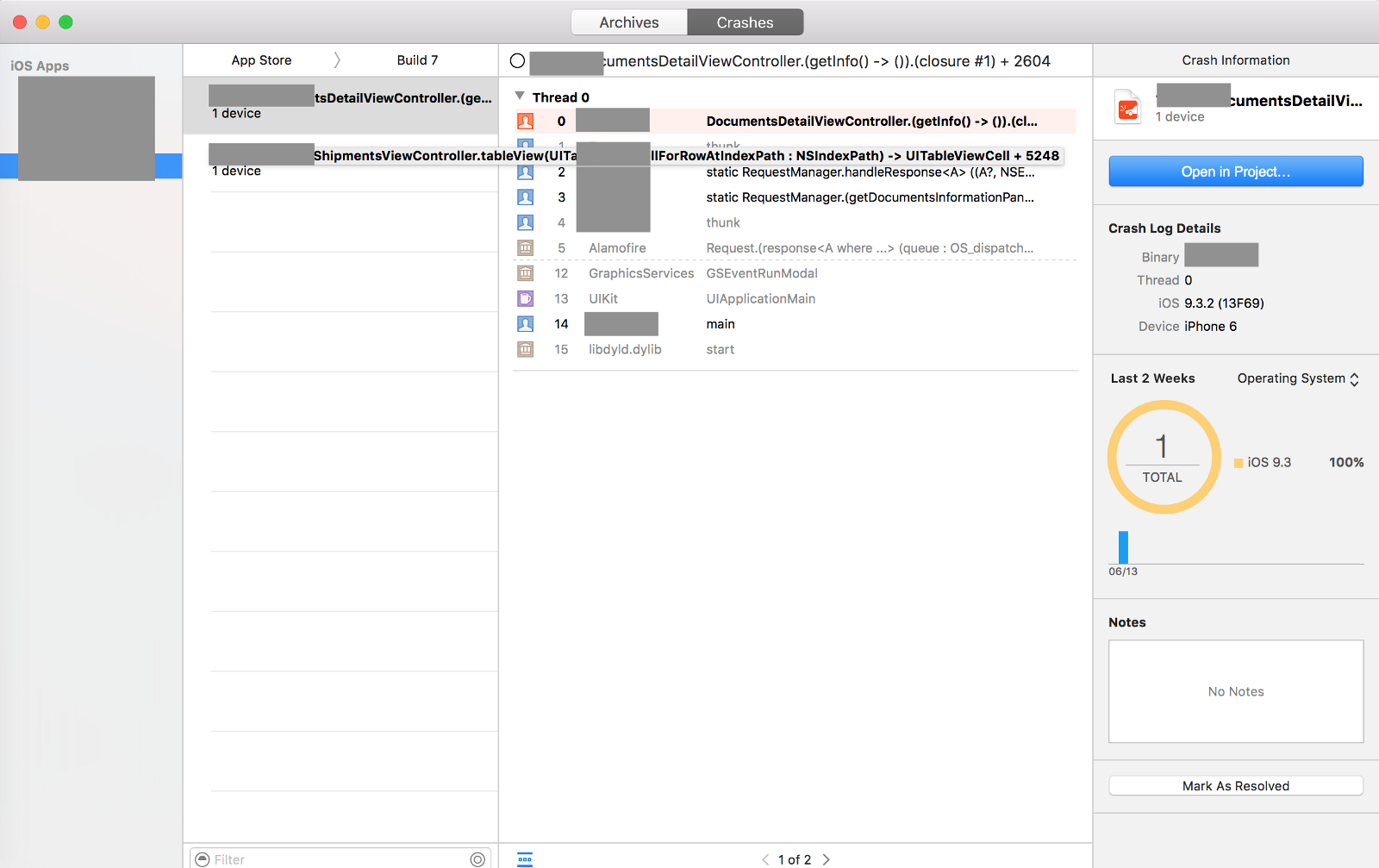This screenshot has width=1379, height=868.
Task: Click the Filter field in crash list
Action: pos(340,859)
